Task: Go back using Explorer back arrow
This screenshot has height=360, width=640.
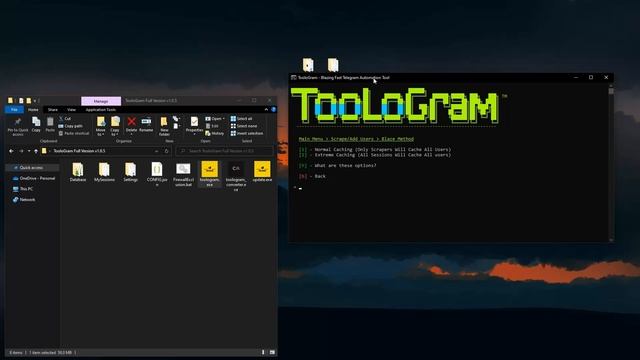Action: 11,151
